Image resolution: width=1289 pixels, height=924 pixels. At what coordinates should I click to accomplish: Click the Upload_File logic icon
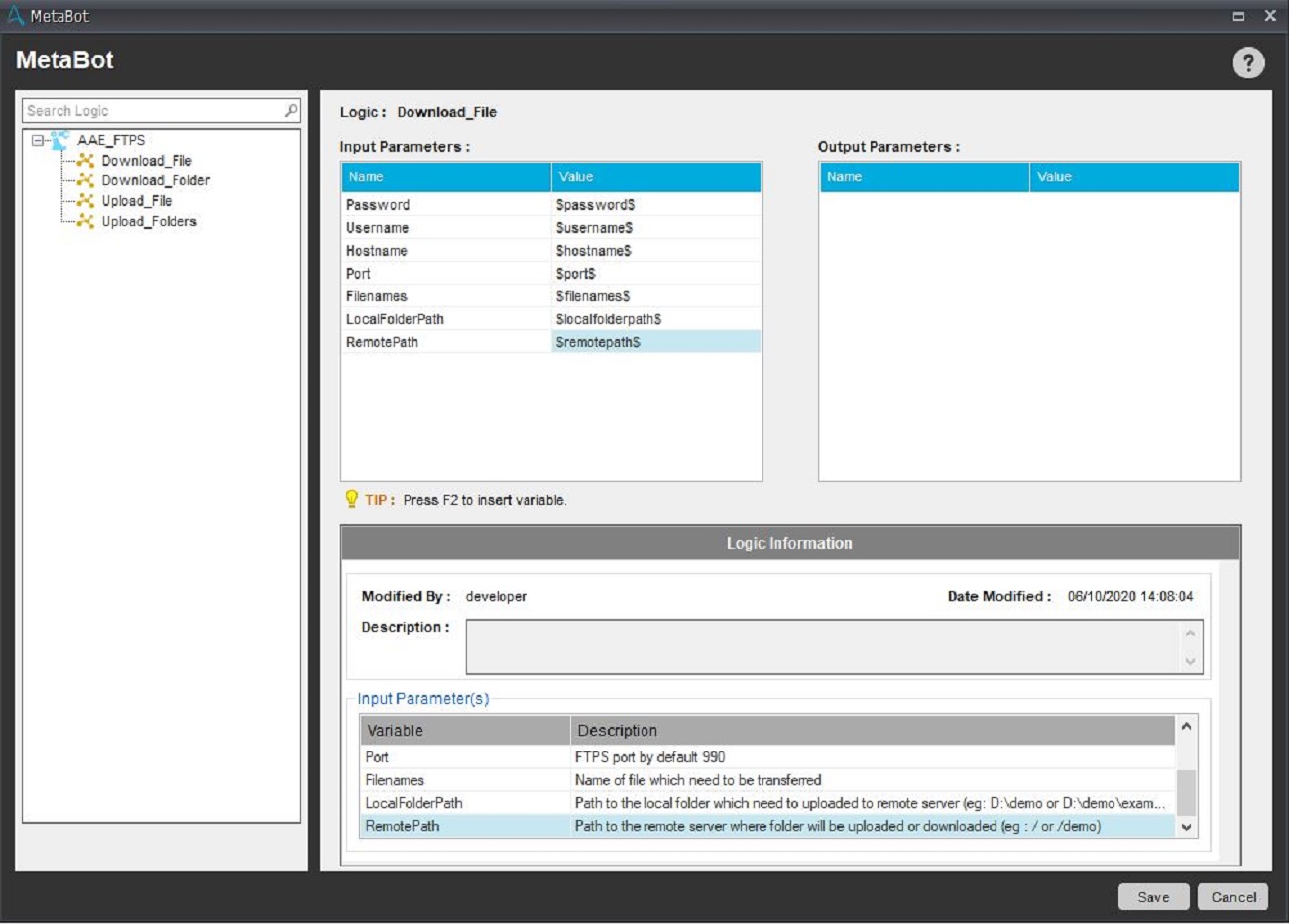pyautogui.click(x=86, y=201)
